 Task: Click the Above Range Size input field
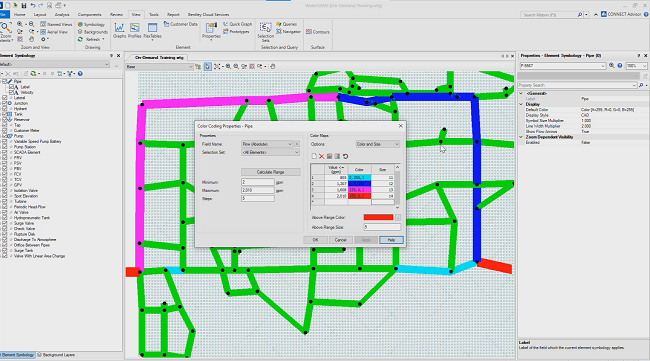[x=382, y=227]
